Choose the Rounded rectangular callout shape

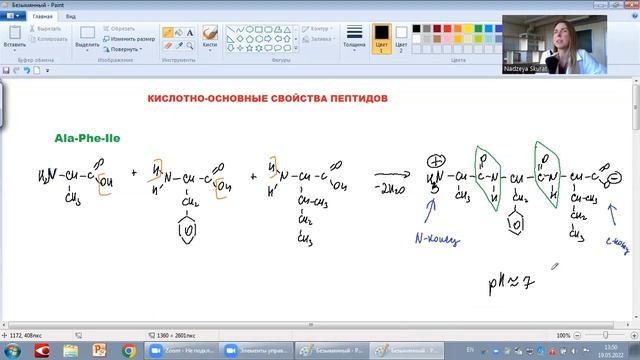(268, 48)
